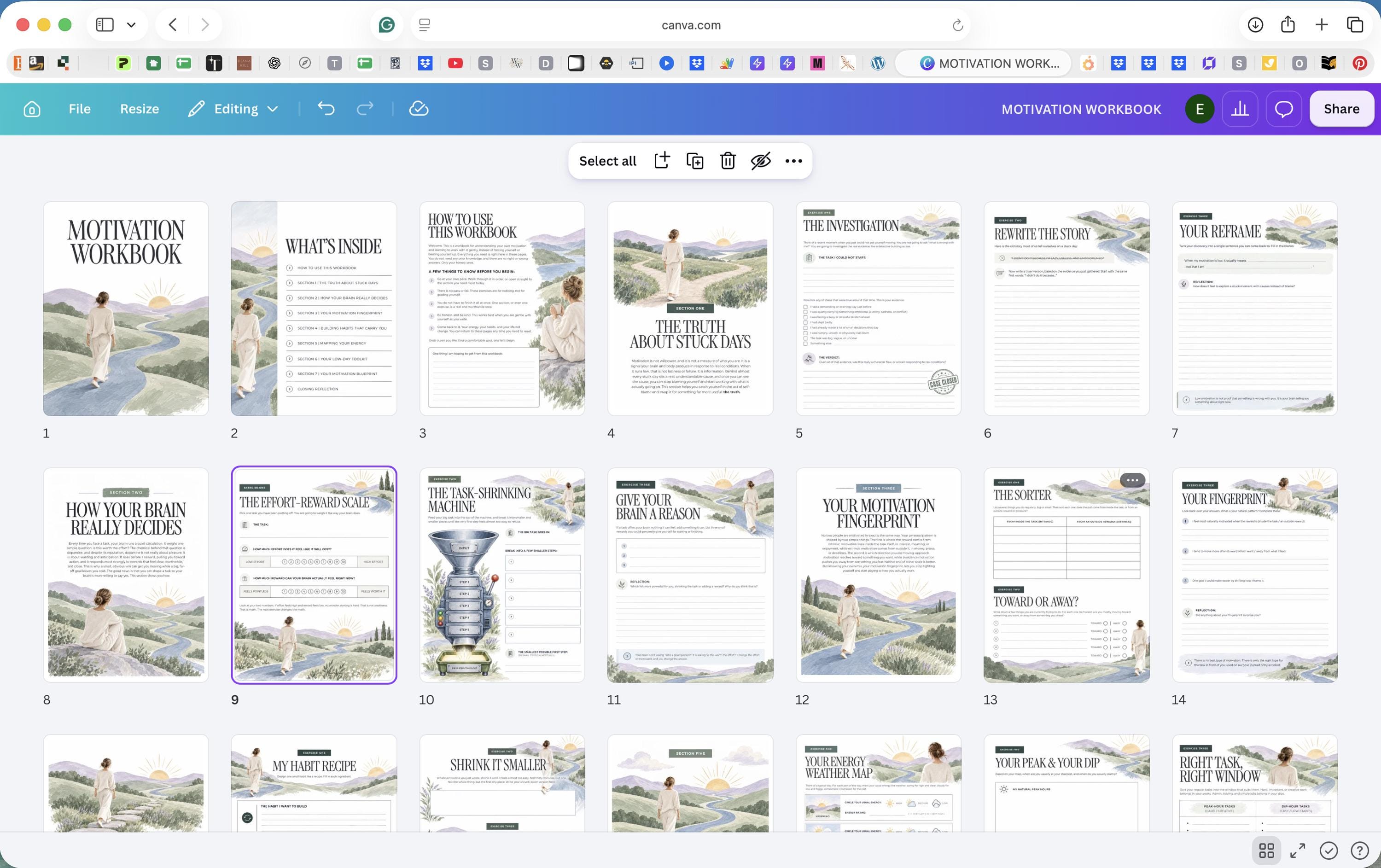Open a new browser tab

click(x=1321, y=25)
